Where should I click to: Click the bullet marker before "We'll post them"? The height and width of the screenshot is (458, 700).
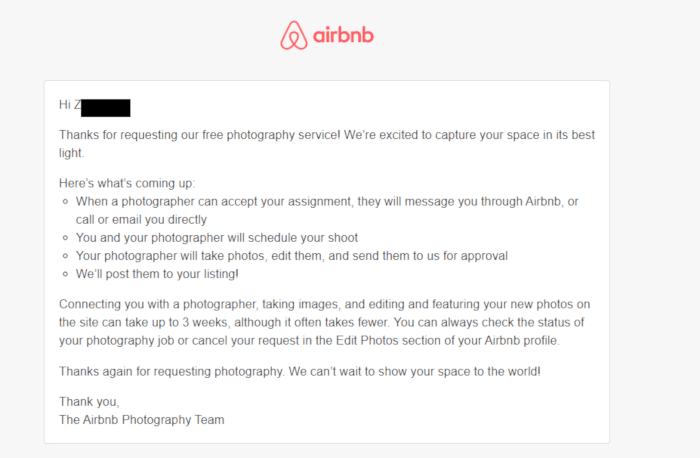click(64, 274)
